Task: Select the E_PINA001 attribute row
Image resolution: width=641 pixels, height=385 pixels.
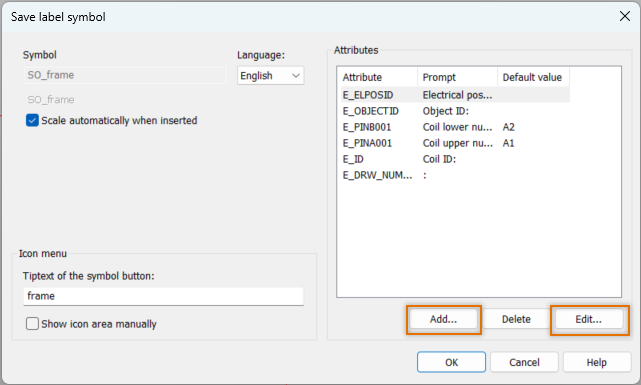Action: 455,143
